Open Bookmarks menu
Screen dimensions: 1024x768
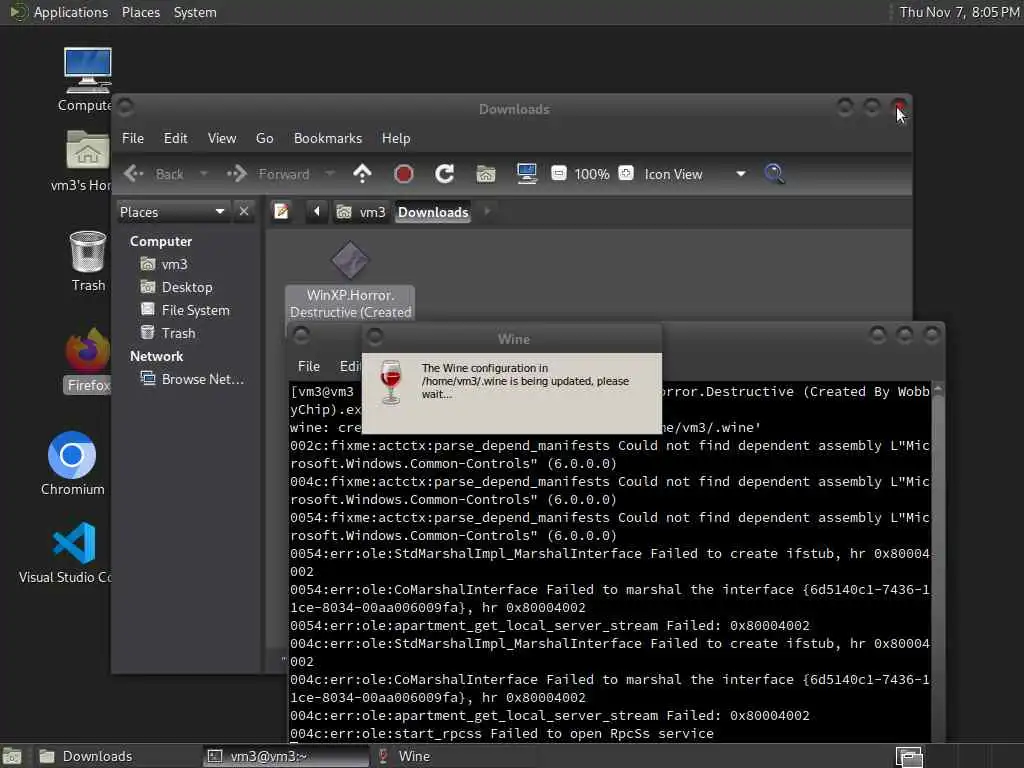coord(328,138)
